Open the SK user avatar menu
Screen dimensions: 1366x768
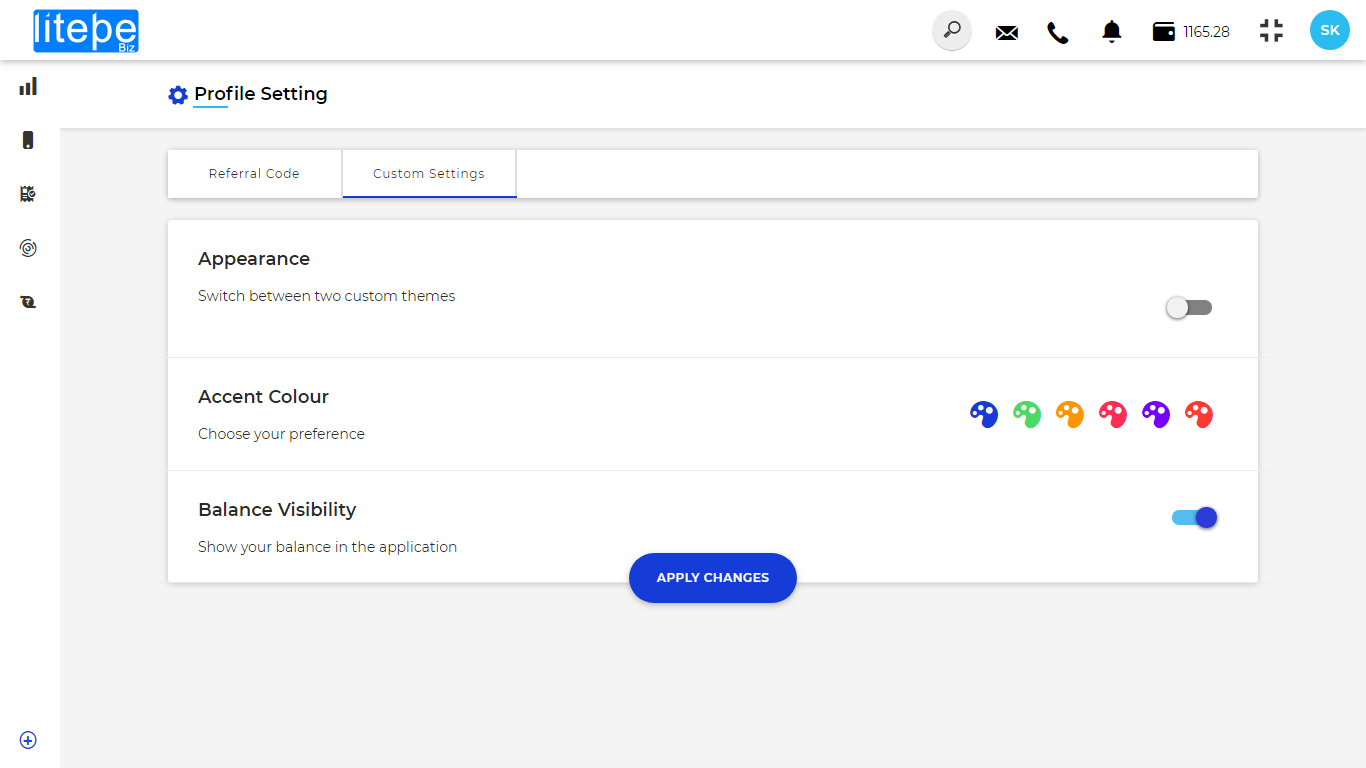pyautogui.click(x=1329, y=31)
